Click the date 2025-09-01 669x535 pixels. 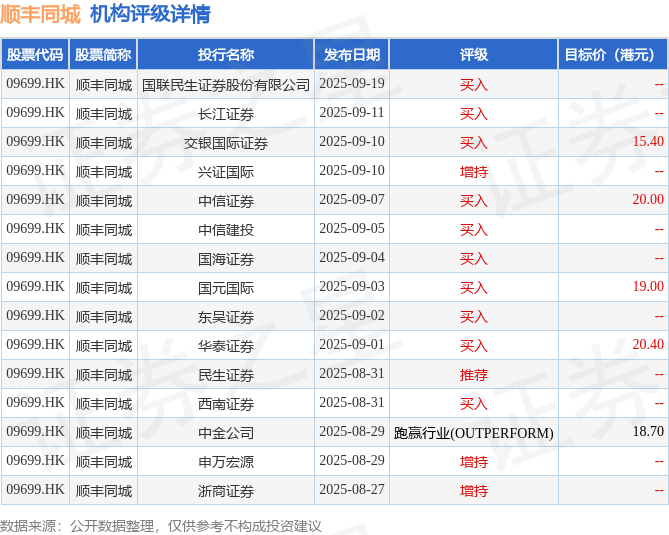tap(352, 344)
